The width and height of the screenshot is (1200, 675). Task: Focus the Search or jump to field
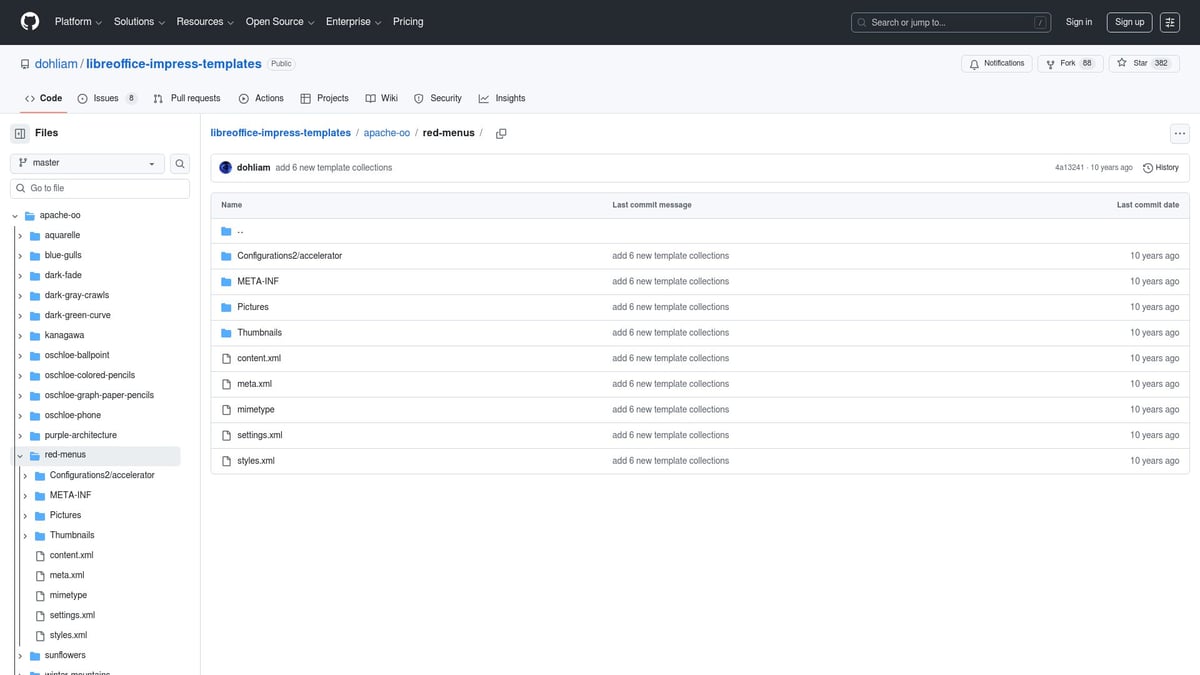click(x=951, y=22)
